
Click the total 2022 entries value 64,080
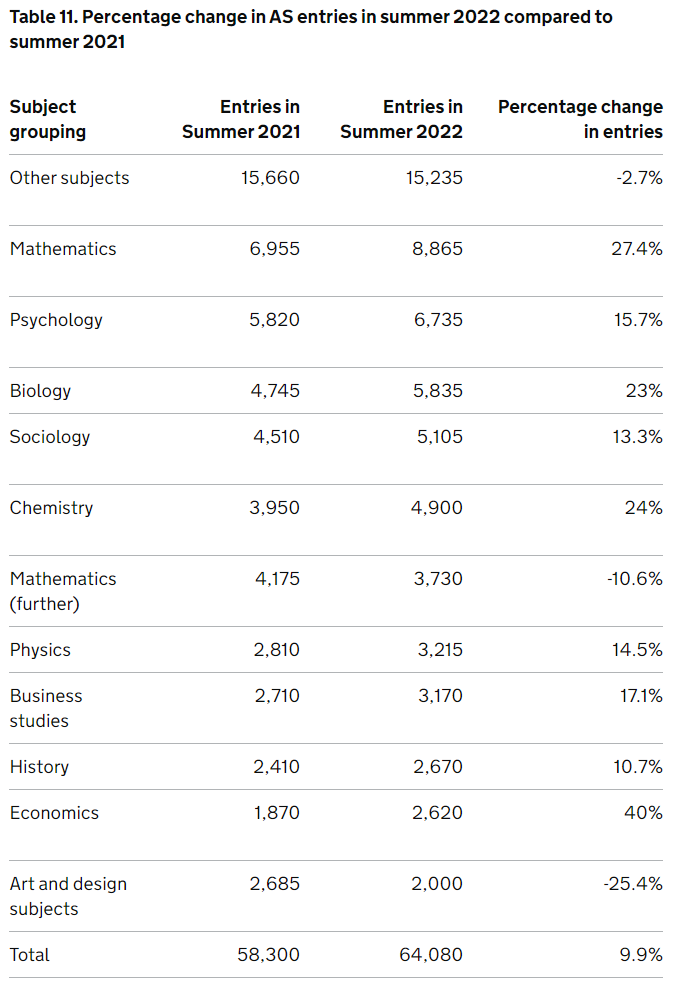point(432,955)
